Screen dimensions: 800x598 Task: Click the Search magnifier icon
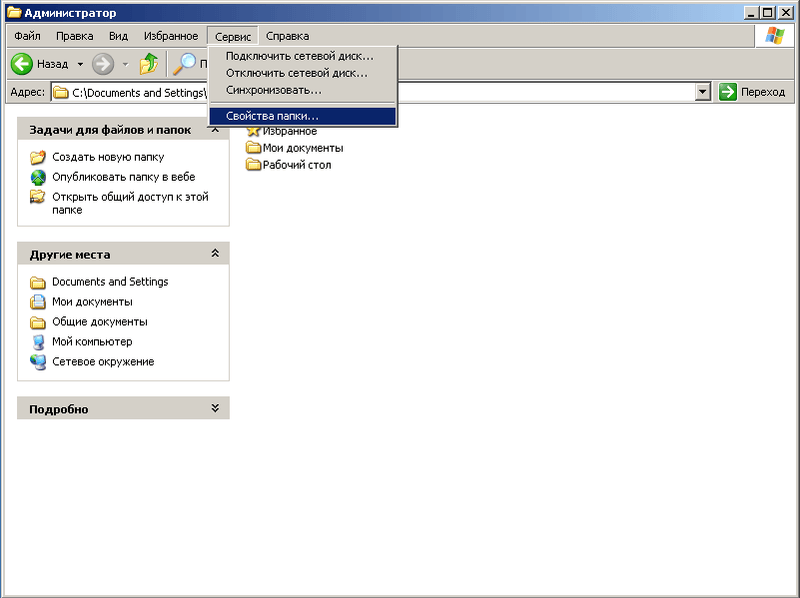coord(185,64)
